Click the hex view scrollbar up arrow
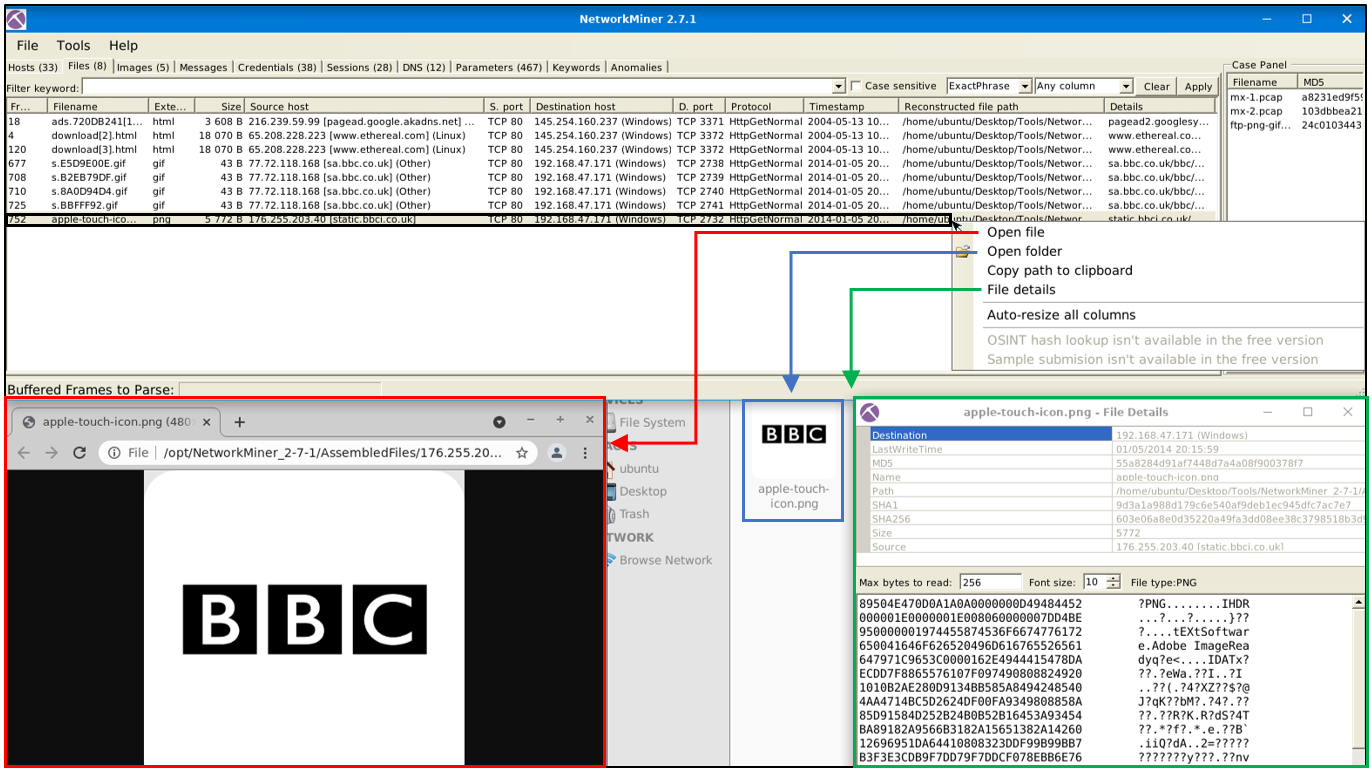Viewport: 1372px width, 772px height. (x=1357, y=603)
